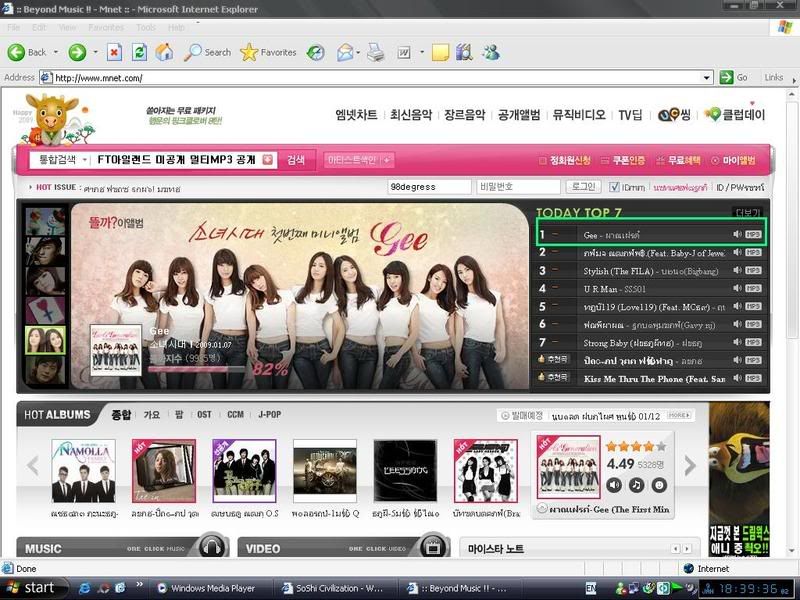Open 최신음악 navigation link
Image resolution: width=800 pixels, height=600 pixels.
tap(411, 115)
